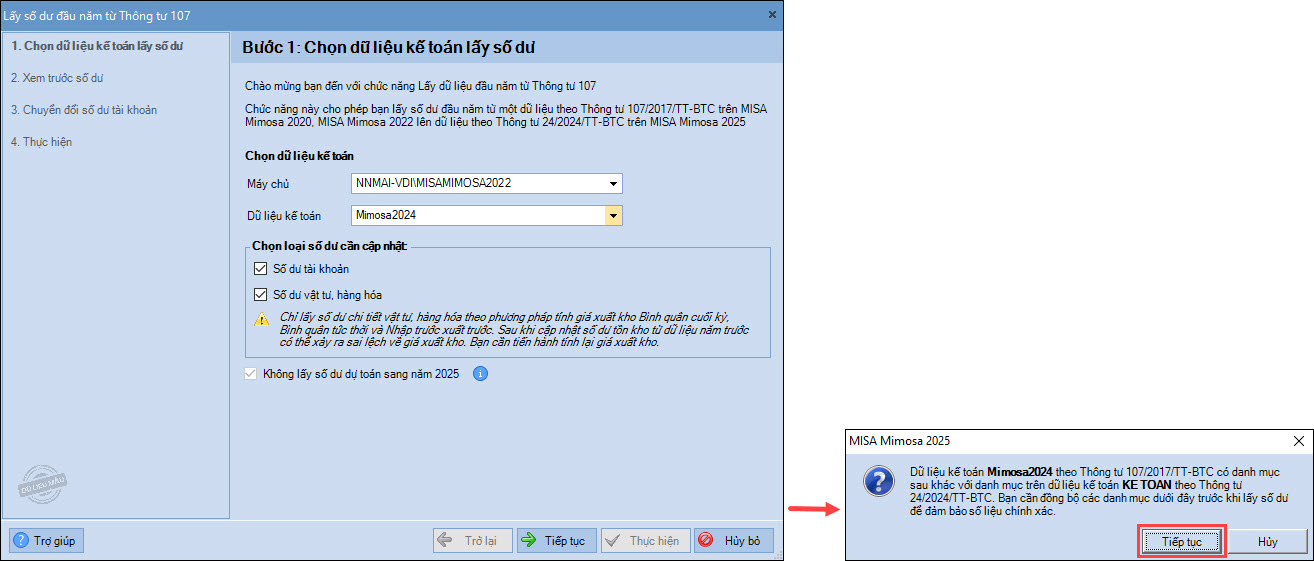
Task: Toggle the 'Không lấy số dư dự toán sang năm 2025' checkbox
Action: [250, 374]
